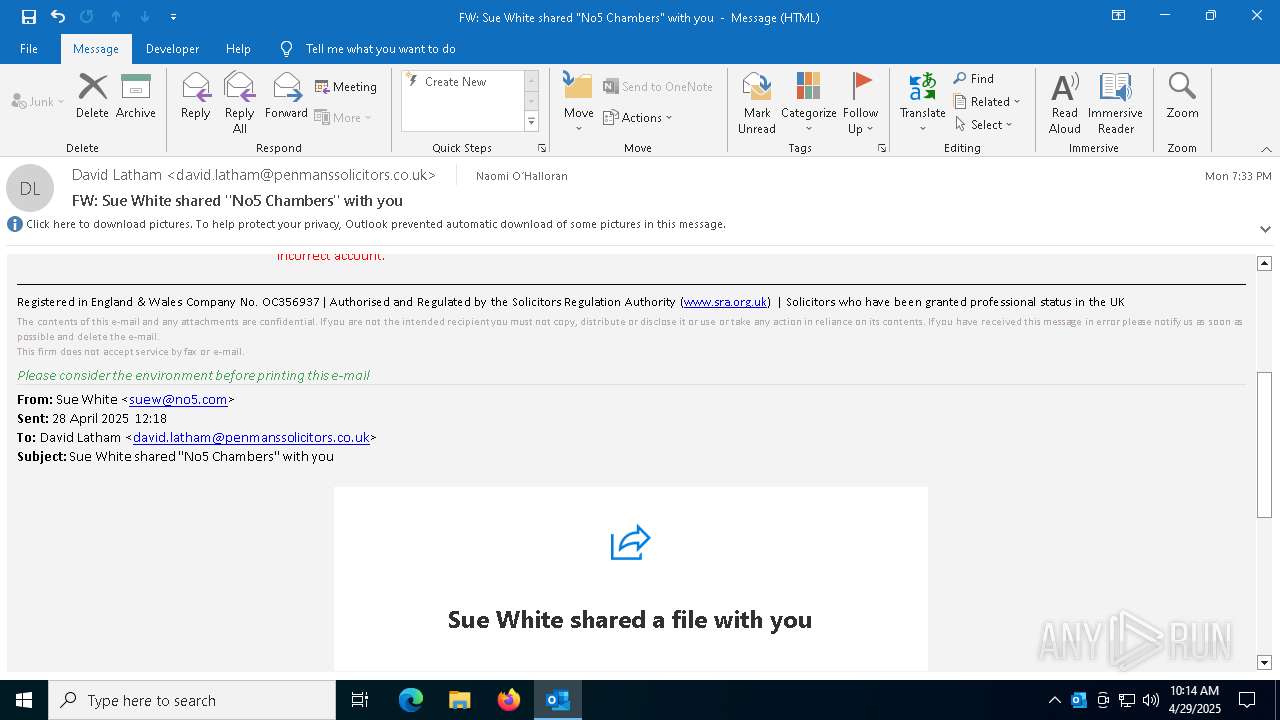
Task: Open the Windows Start menu
Action: click(x=24, y=700)
